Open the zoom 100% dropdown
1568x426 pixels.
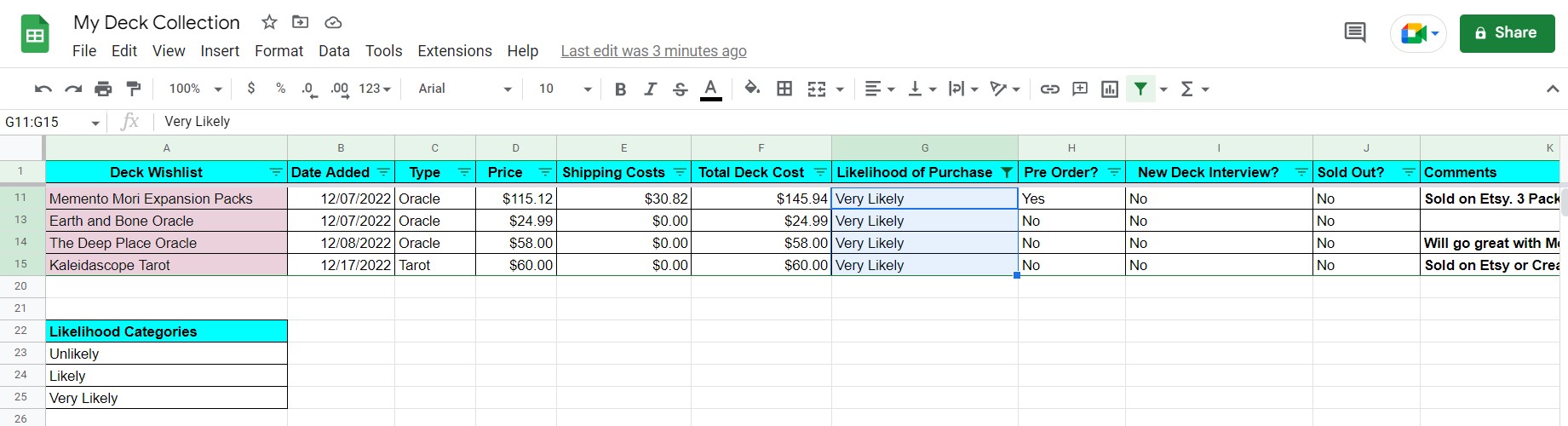(195, 89)
